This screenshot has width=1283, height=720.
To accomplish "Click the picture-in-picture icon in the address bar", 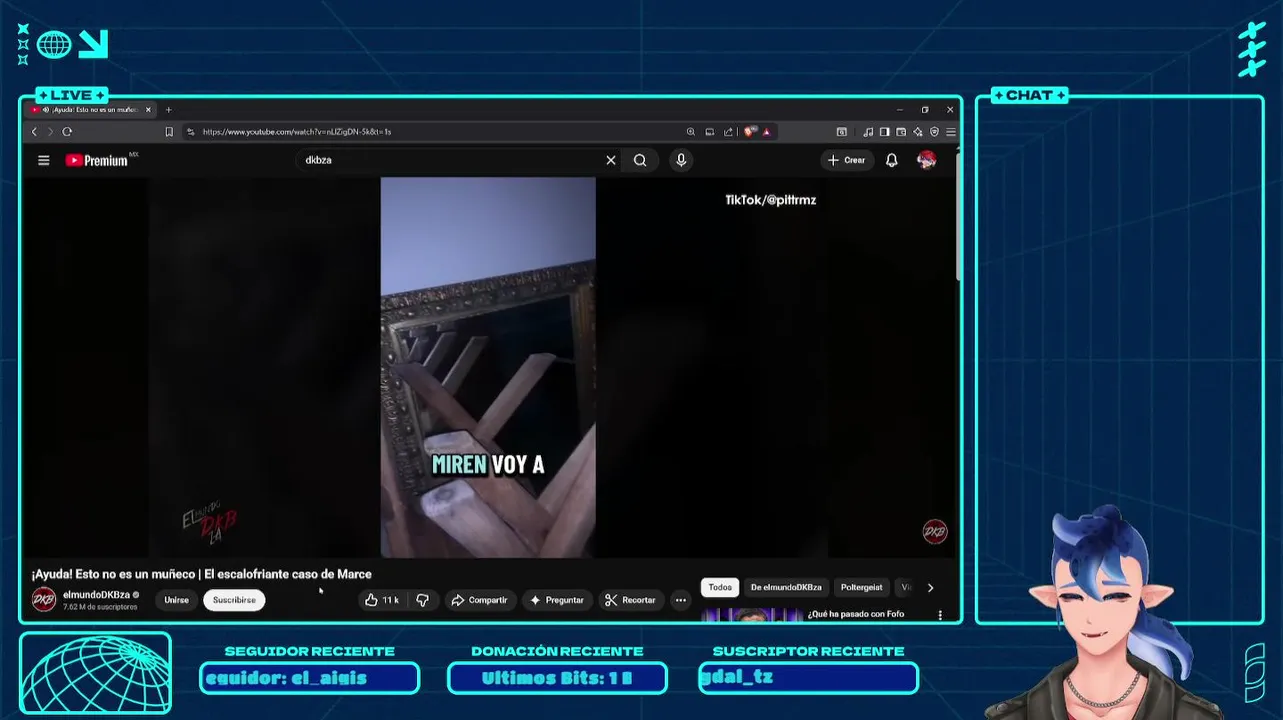I will click(x=709, y=132).
